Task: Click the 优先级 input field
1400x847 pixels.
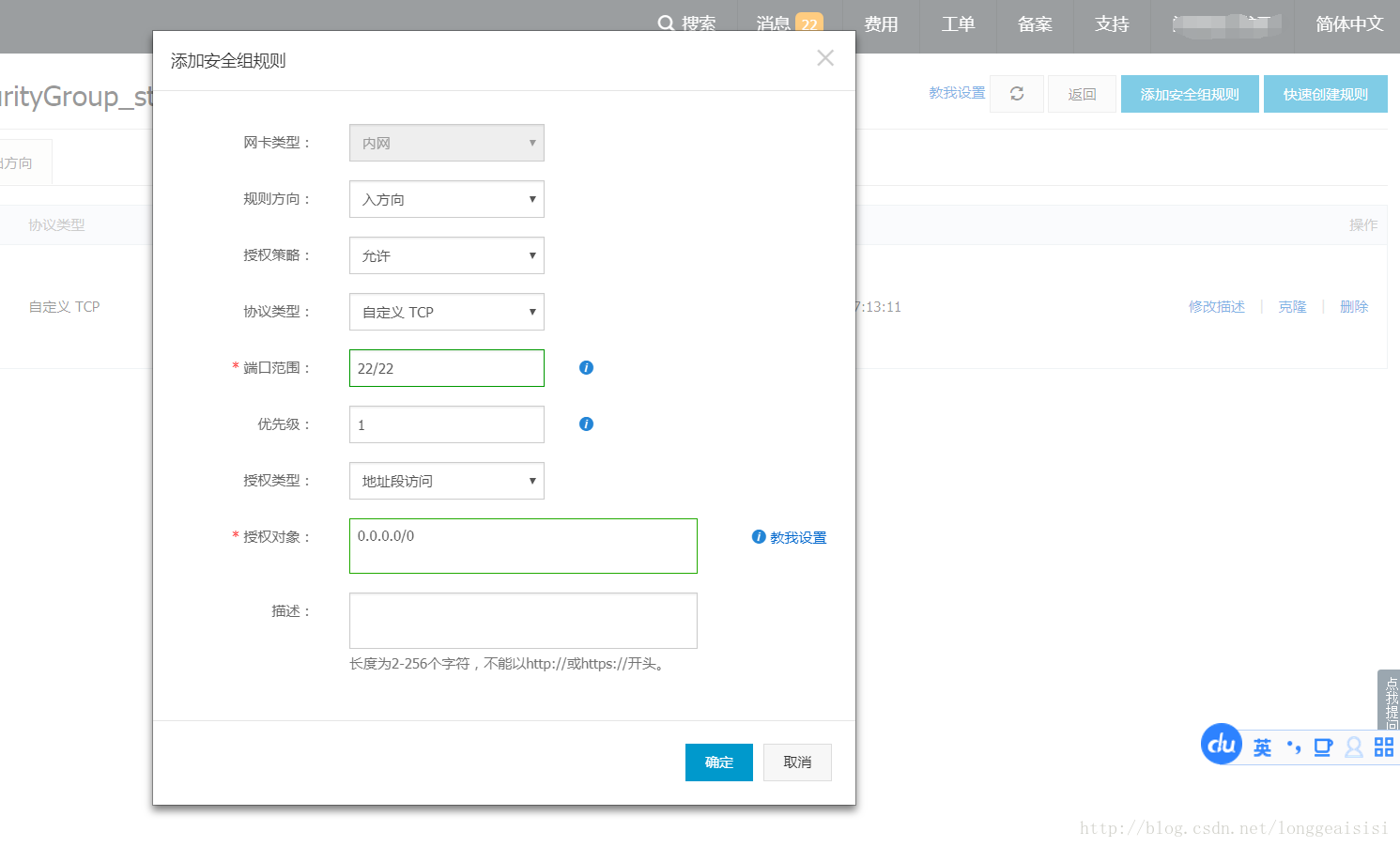Action: (447, 424)
